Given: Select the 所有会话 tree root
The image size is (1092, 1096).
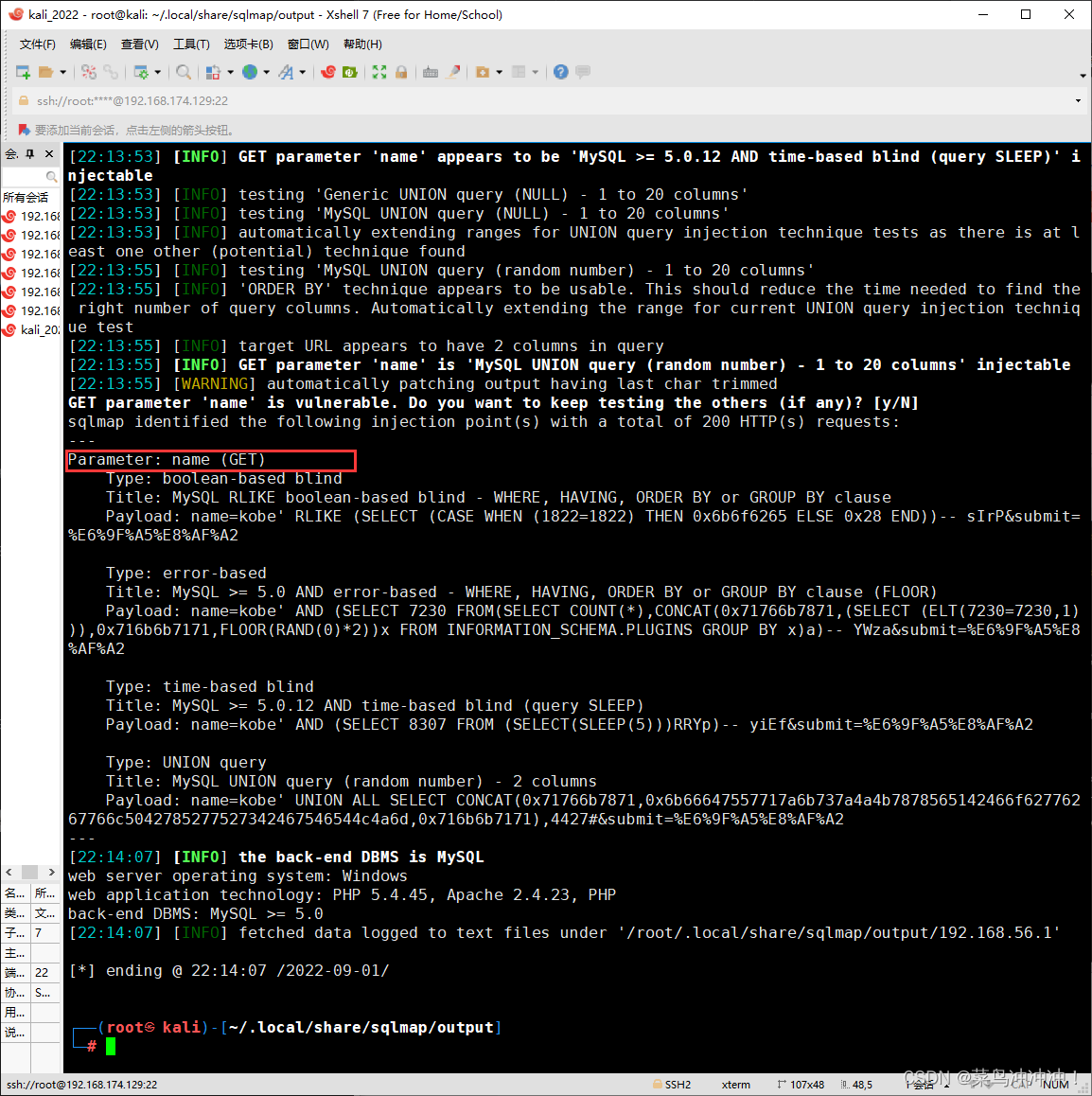Looking at the screenshot, I should point(26,197).
